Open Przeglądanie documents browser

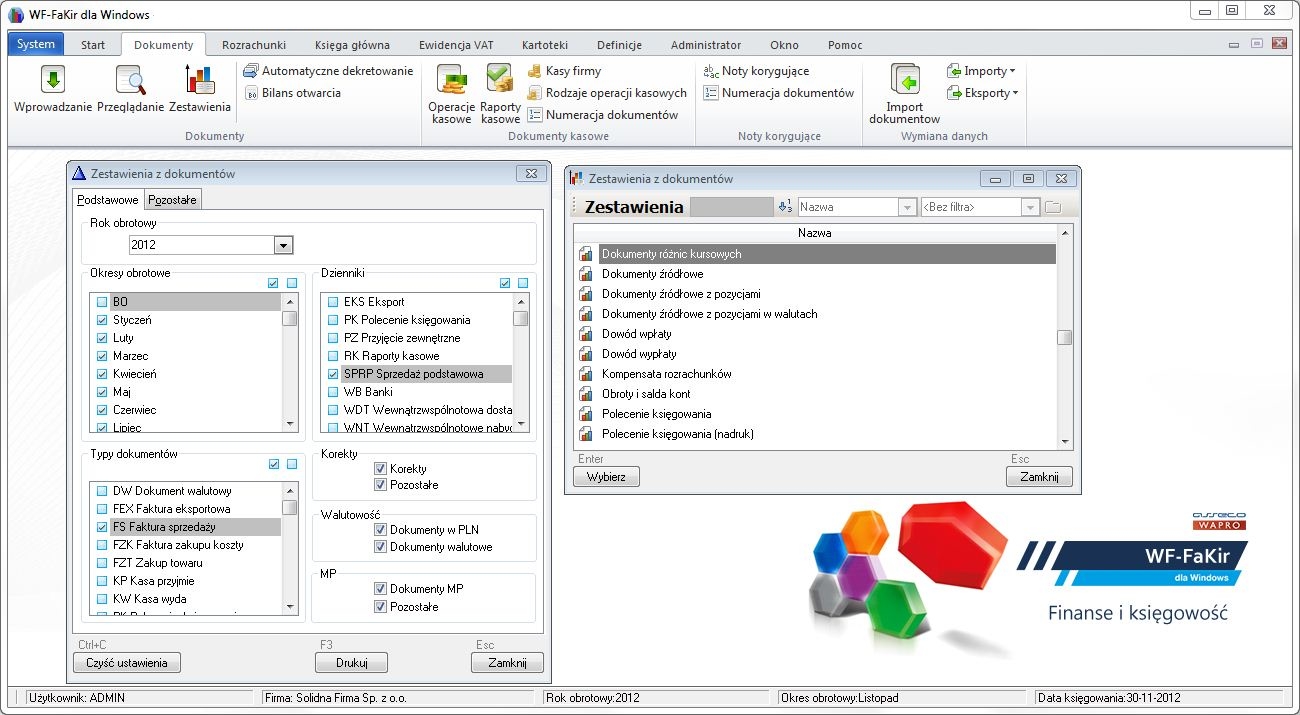130,89
